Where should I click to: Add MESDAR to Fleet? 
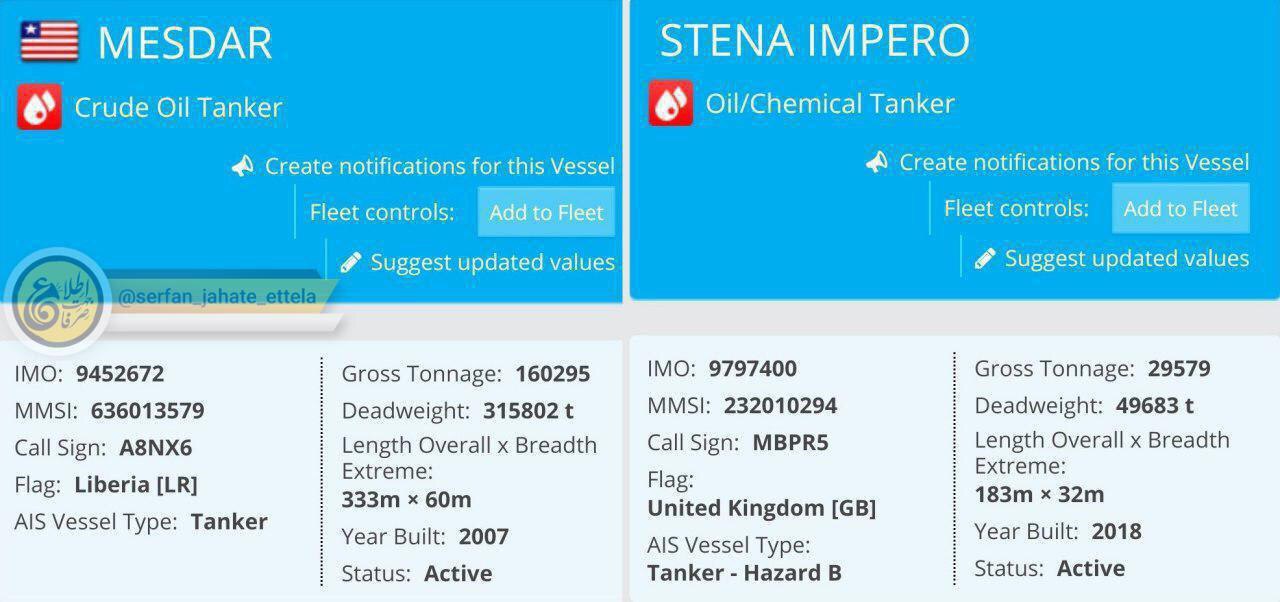coord(546,212)
